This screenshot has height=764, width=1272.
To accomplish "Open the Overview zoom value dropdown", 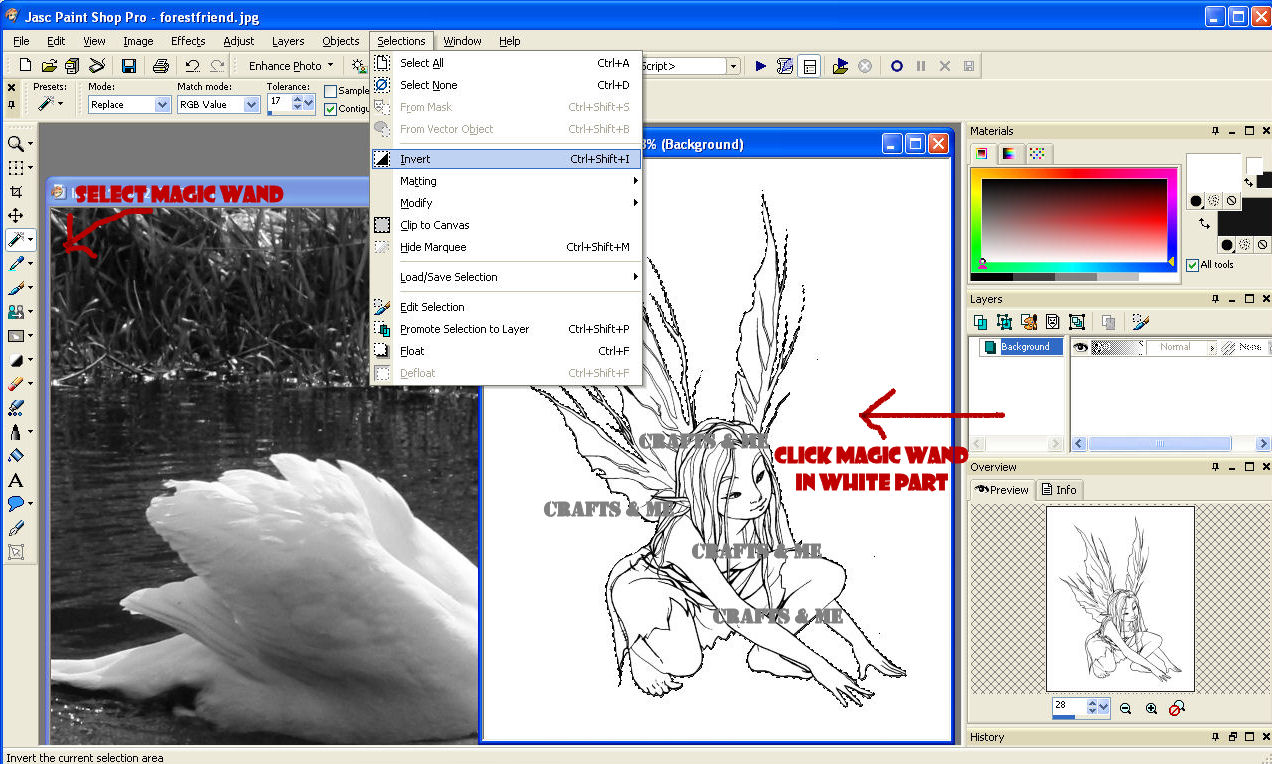I will (x=1103, y=707).
